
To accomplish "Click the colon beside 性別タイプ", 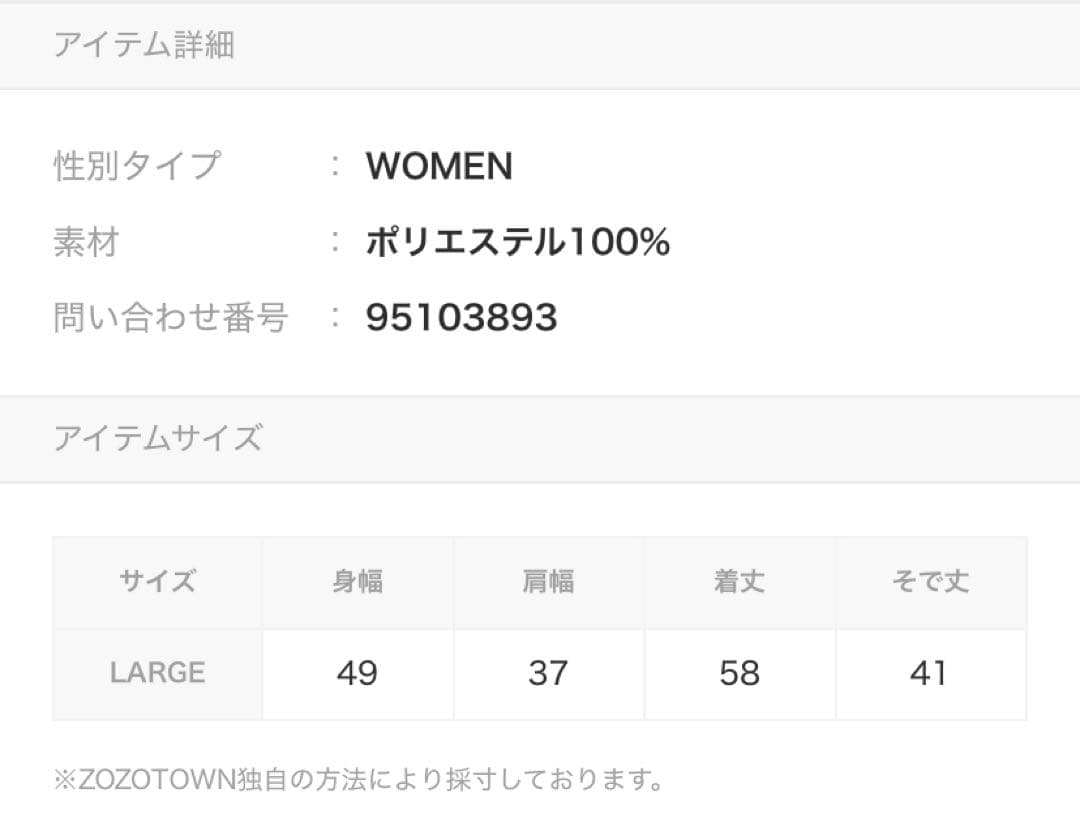I will [x=336, y=166].
